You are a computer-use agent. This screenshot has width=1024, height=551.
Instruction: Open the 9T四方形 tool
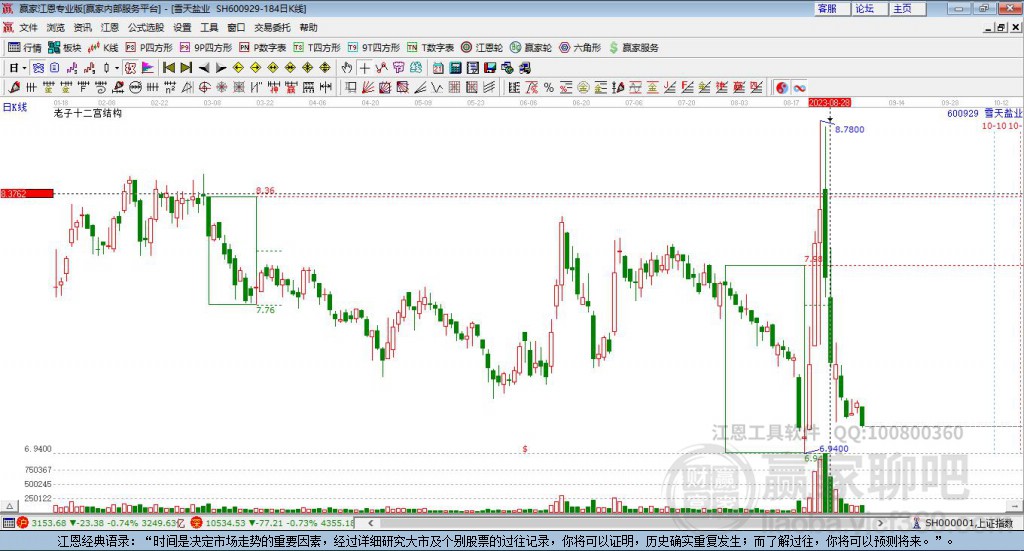coord(374,48)
